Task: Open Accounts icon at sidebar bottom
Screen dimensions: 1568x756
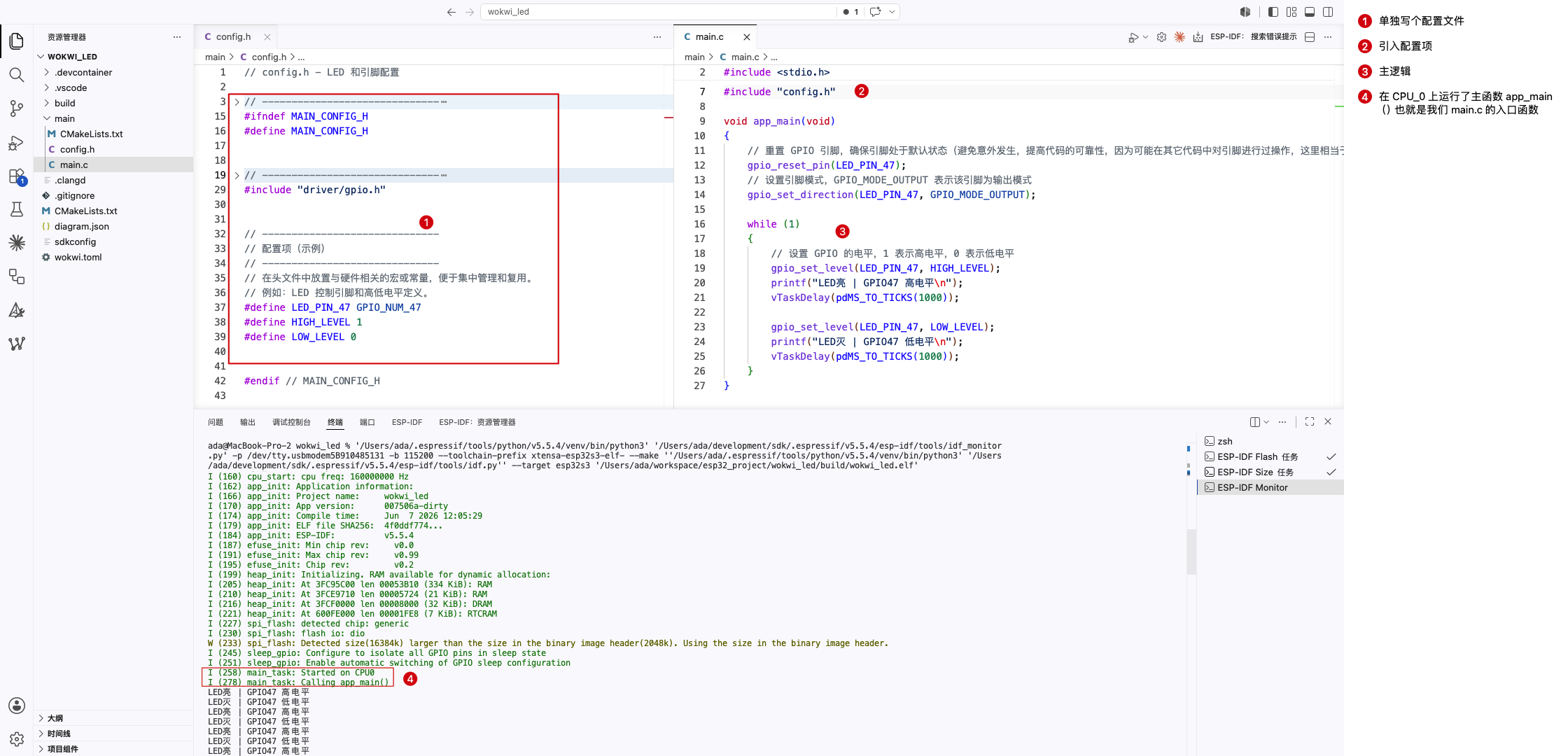Action: click(x=17, y=706)
